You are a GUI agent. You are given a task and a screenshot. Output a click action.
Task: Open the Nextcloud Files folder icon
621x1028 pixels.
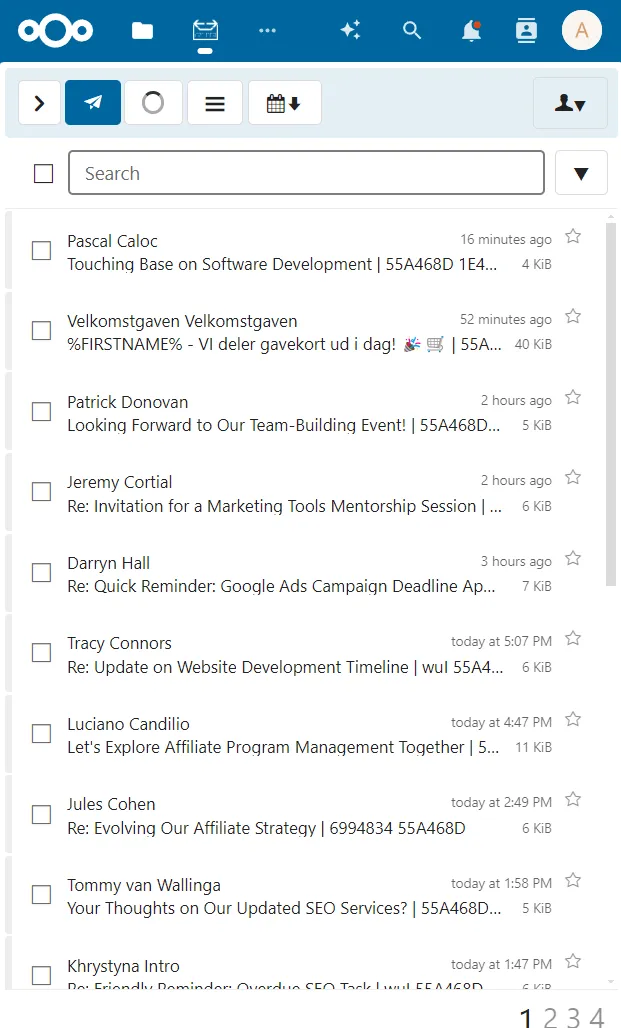142,31
